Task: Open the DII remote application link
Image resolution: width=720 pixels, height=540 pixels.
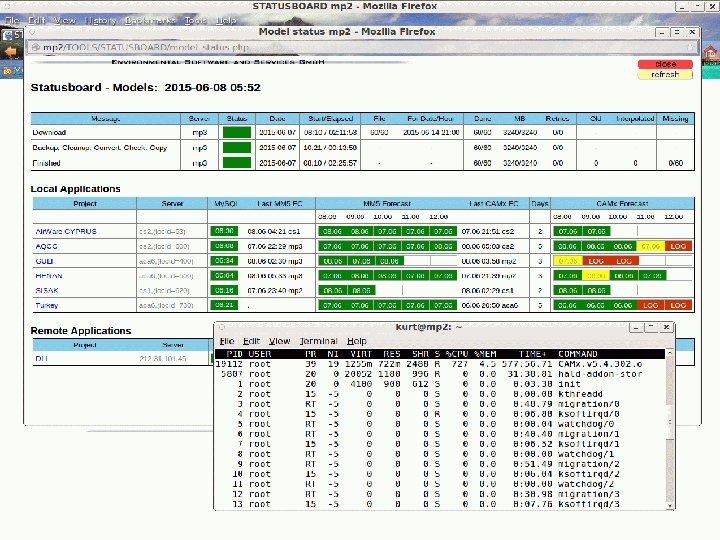Action: point(41,358)
